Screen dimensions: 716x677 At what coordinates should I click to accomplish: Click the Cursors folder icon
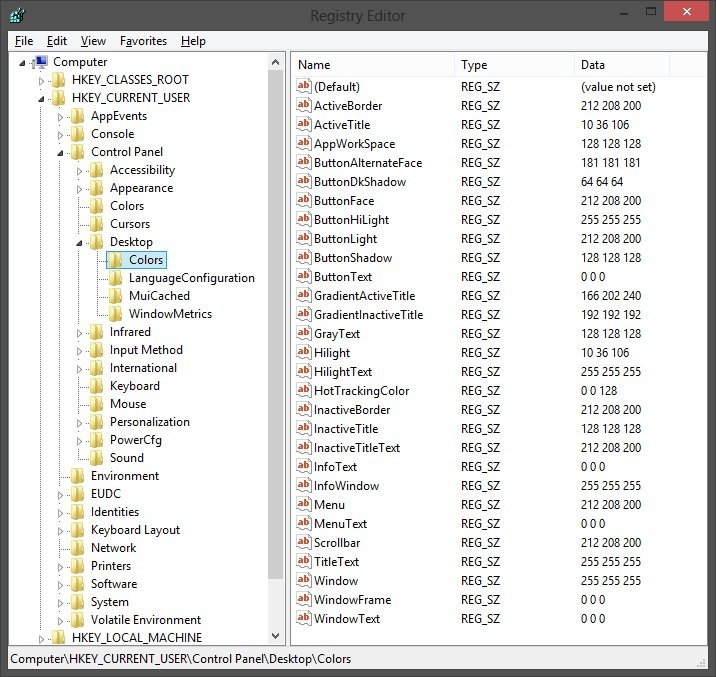point(96,224)
